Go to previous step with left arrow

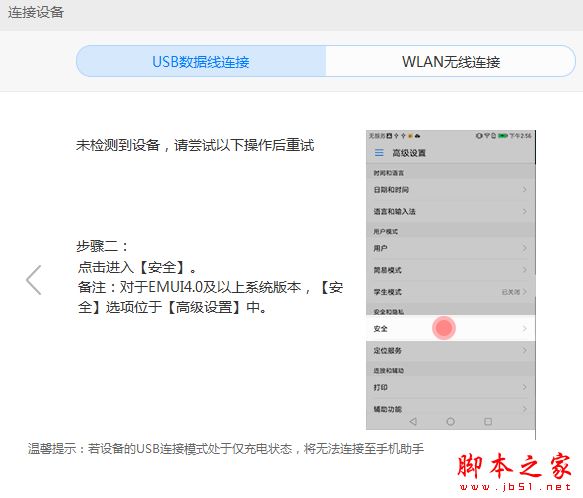click(34, 280)
